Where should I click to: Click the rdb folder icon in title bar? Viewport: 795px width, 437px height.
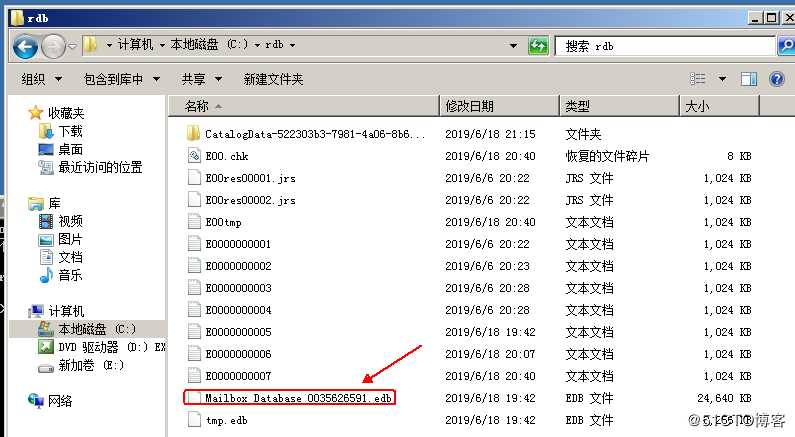[17, 18]
